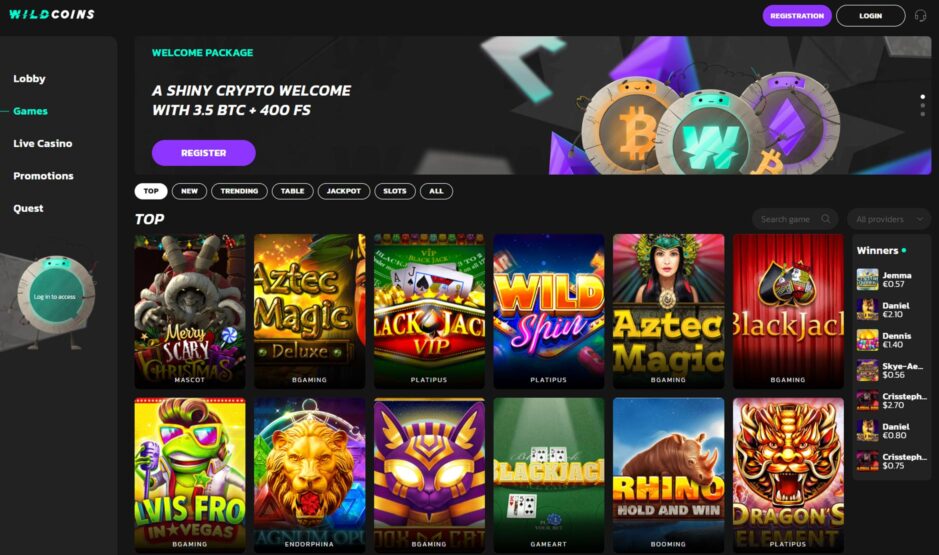Switch to the Jackpot category tab
The height and width of the screenshot is (555, 939).
tap(344, 191)
